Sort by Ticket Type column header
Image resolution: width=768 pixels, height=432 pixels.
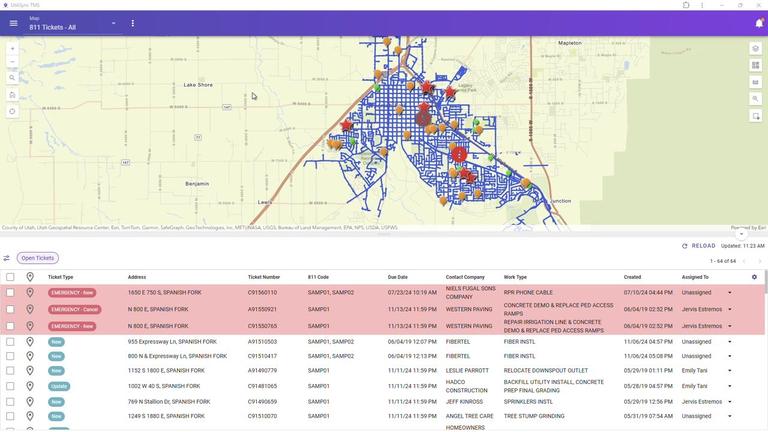(x=60, y=277)
